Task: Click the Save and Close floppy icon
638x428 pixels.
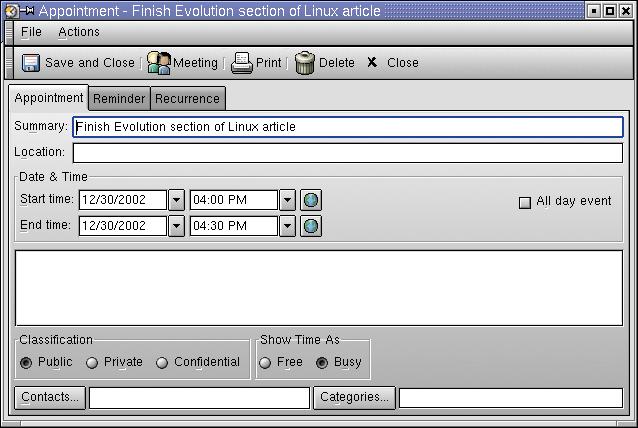Action: coord(31,63)
